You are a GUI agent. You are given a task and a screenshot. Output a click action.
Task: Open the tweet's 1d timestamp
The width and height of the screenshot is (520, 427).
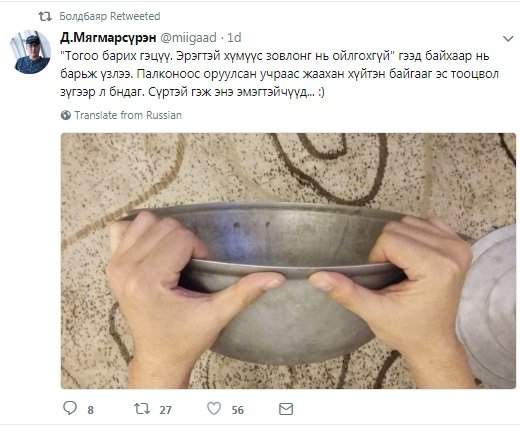click(x=234, y=38)
